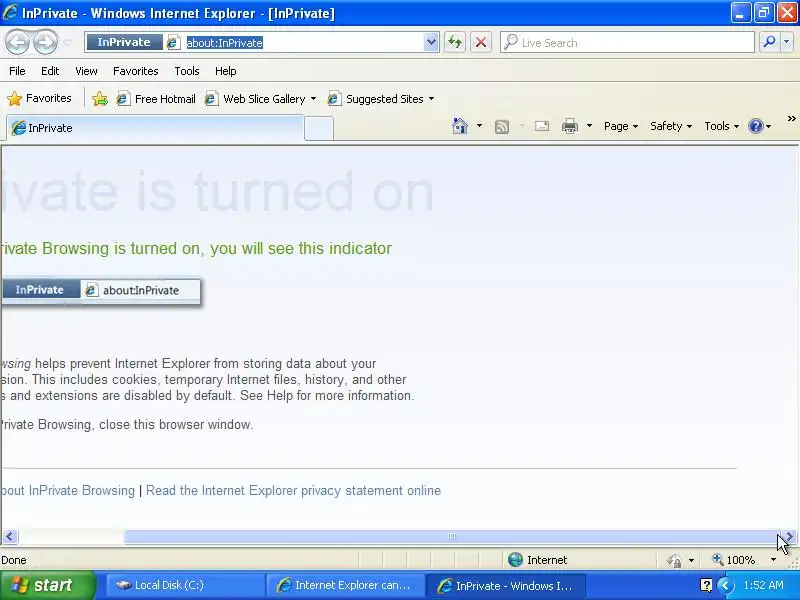Screen dimensions: 800x600
Task: Open the Favorites menu in menu bar
Action: pos(136,71)
